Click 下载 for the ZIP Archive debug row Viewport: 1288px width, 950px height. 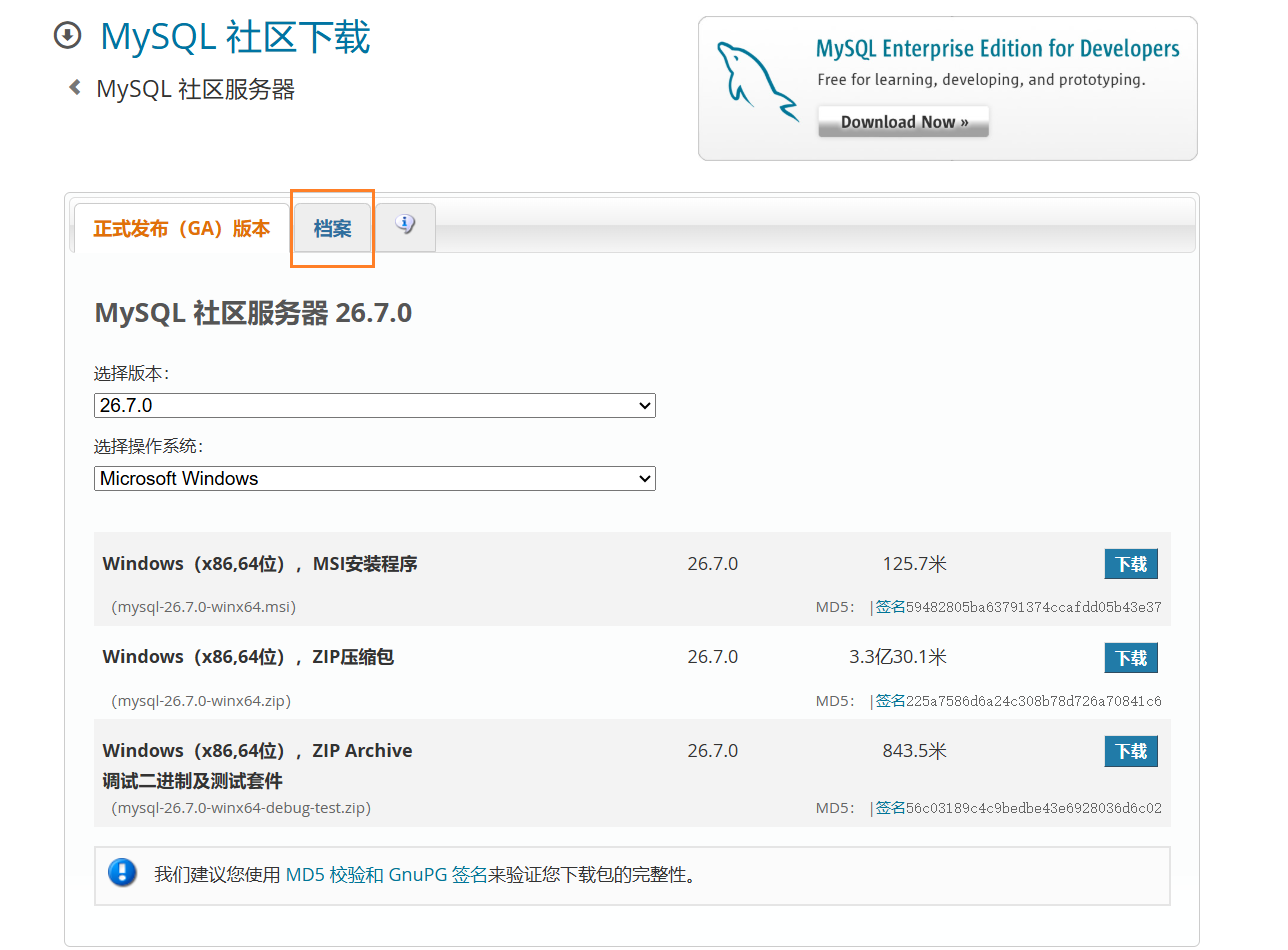pos(1131,751)
